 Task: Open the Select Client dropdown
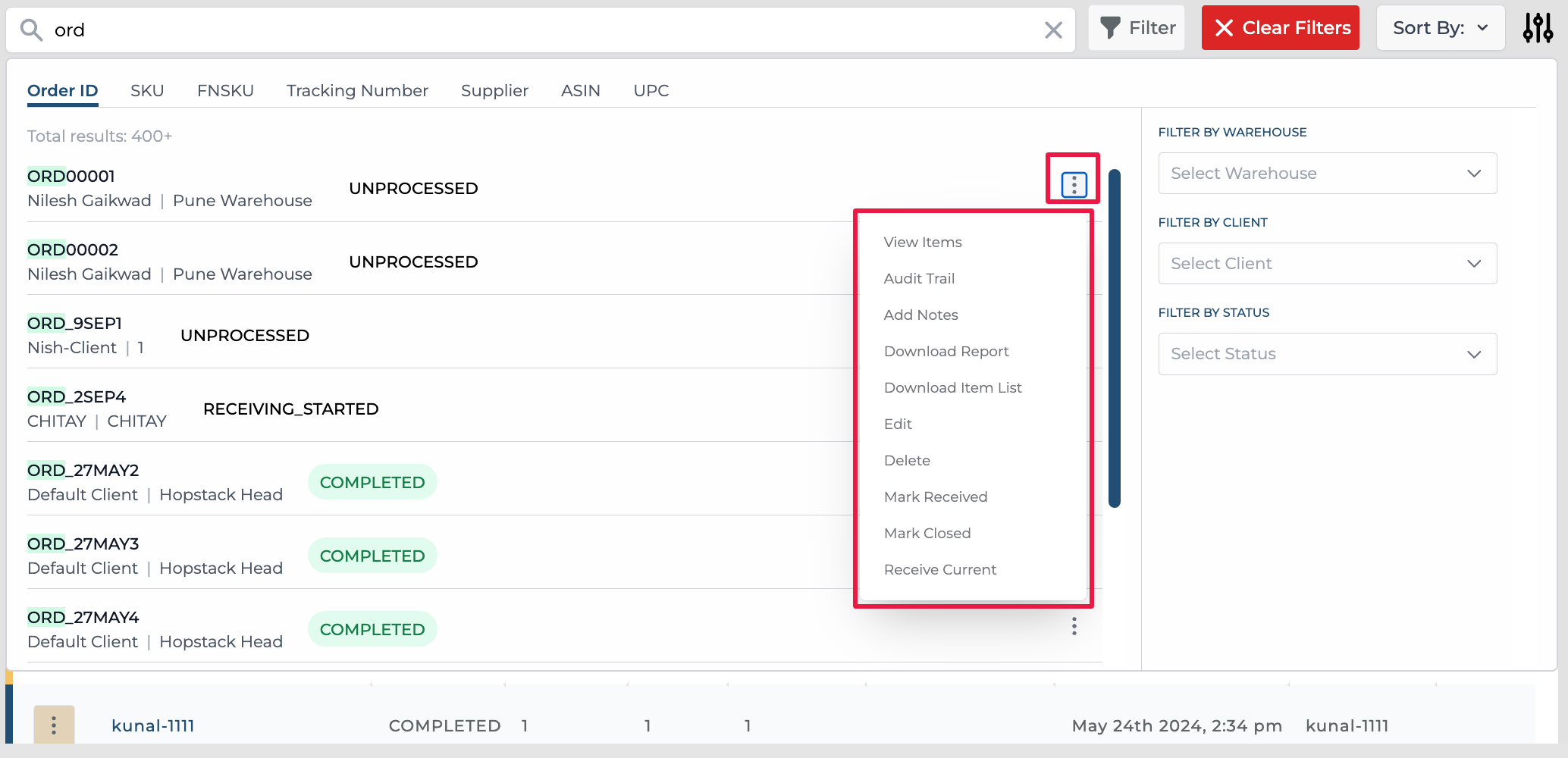click(x=1327, y=264)
